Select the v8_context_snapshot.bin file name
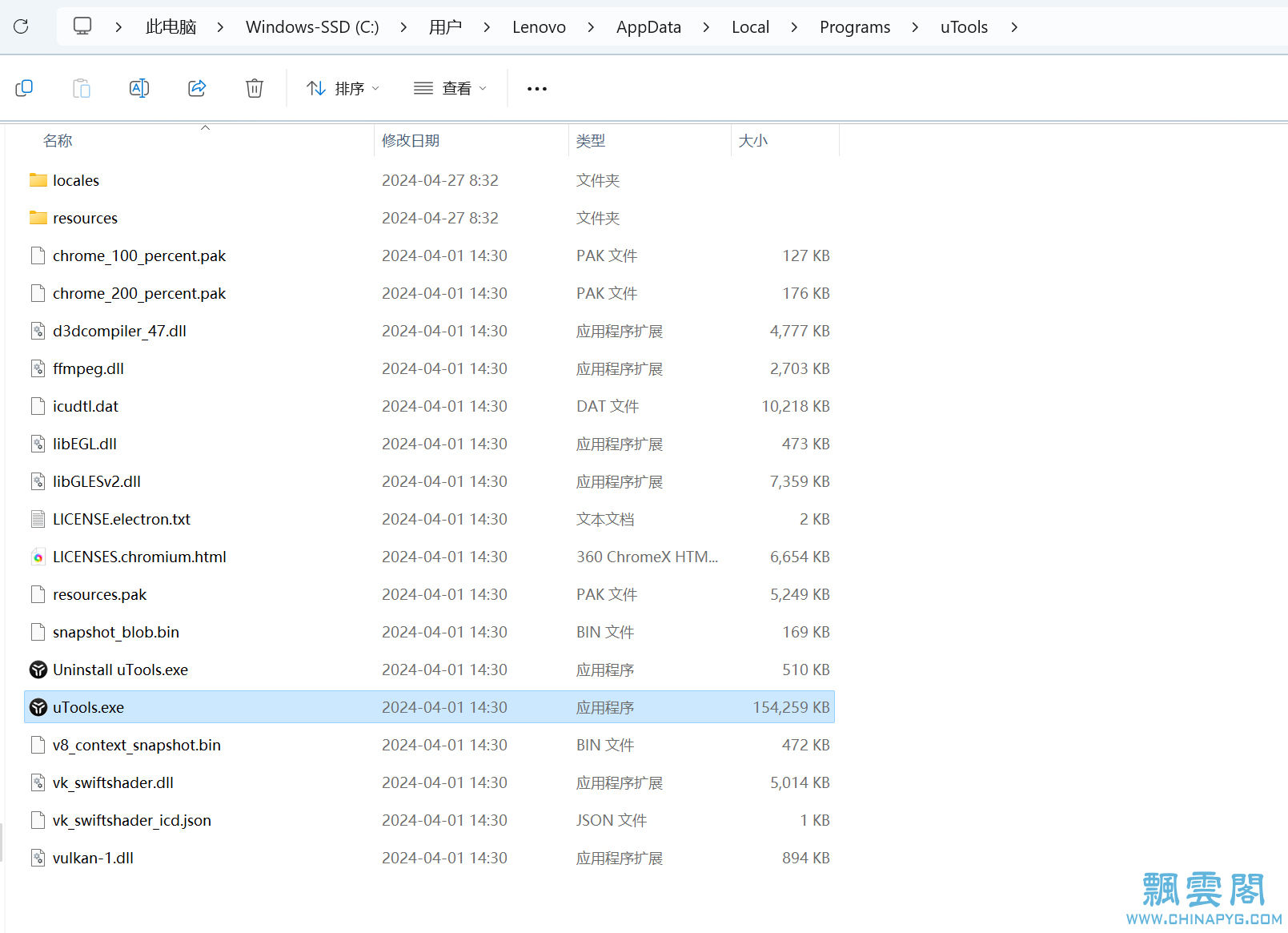The width and height of the screenshot is (1288, 933). [137, 745]
